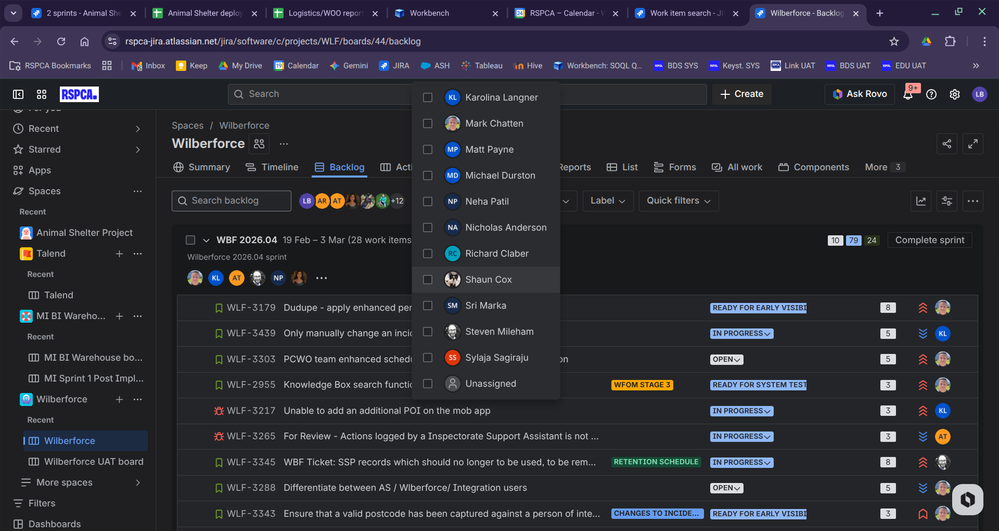This screenshot has height=531, width=999.
Task: Check the Shaun Cox assignee option
Action: click(x=428, y=280)
